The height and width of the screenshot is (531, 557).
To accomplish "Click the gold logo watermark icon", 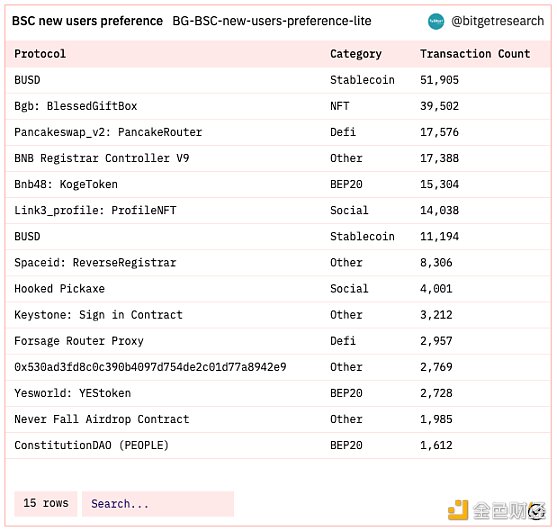I will click(x=458, y=509).
